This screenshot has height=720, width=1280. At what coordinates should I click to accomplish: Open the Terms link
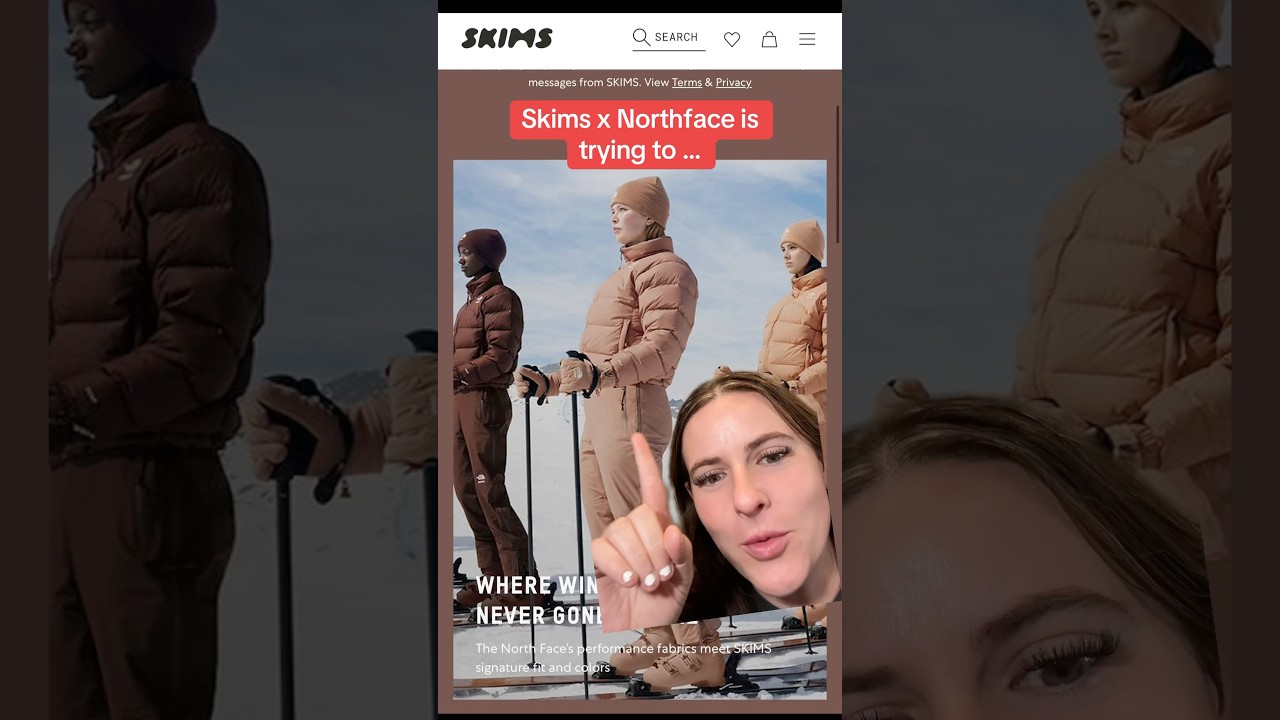[687, 83]
